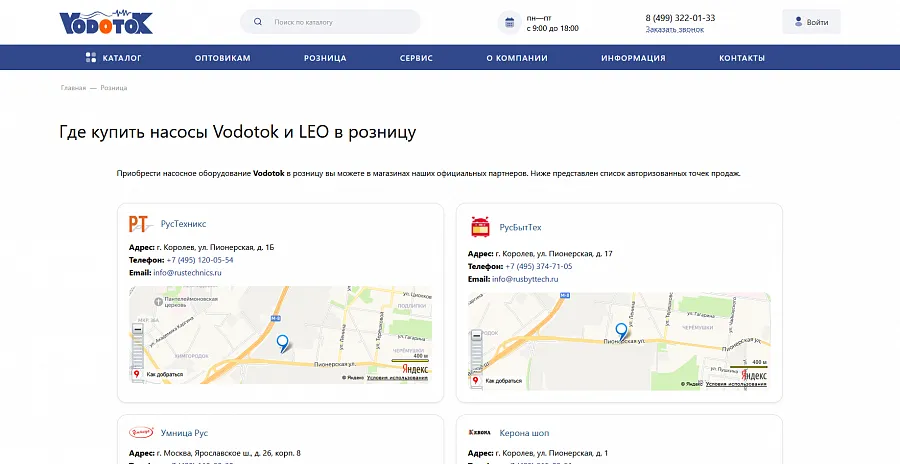This screenshot has height=464, width=900.
Task: Focus the catalog search field
Action: click(330, 22)
